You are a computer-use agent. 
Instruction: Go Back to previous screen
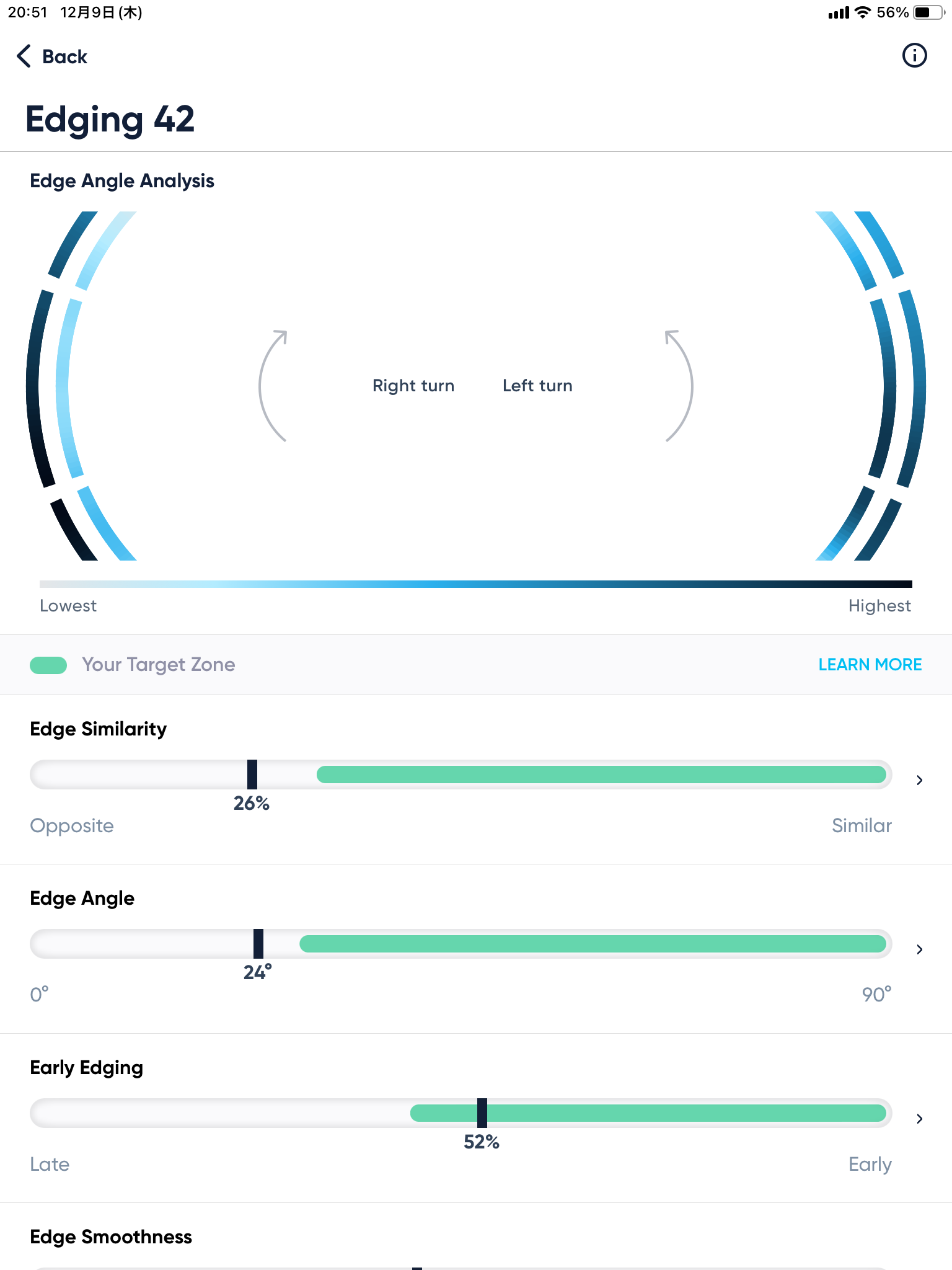(64, 56)
